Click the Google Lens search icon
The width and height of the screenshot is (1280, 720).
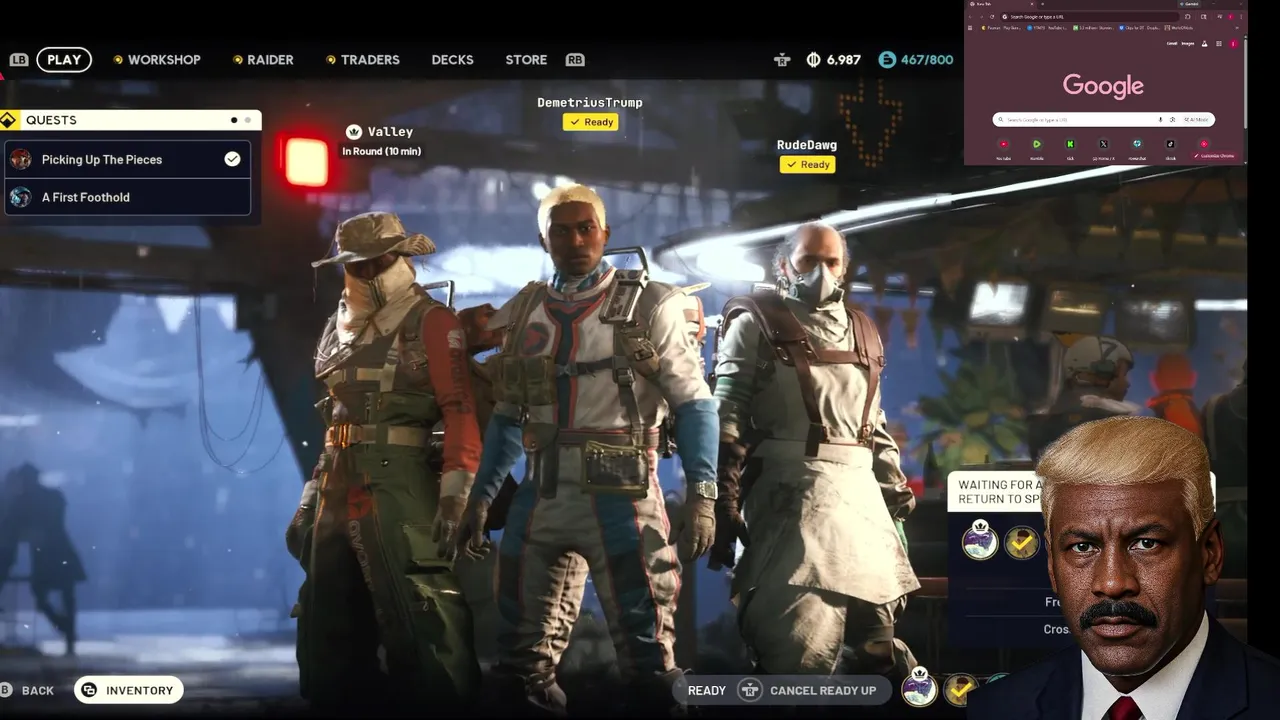pyautogui.click(x=1172, y=120)
